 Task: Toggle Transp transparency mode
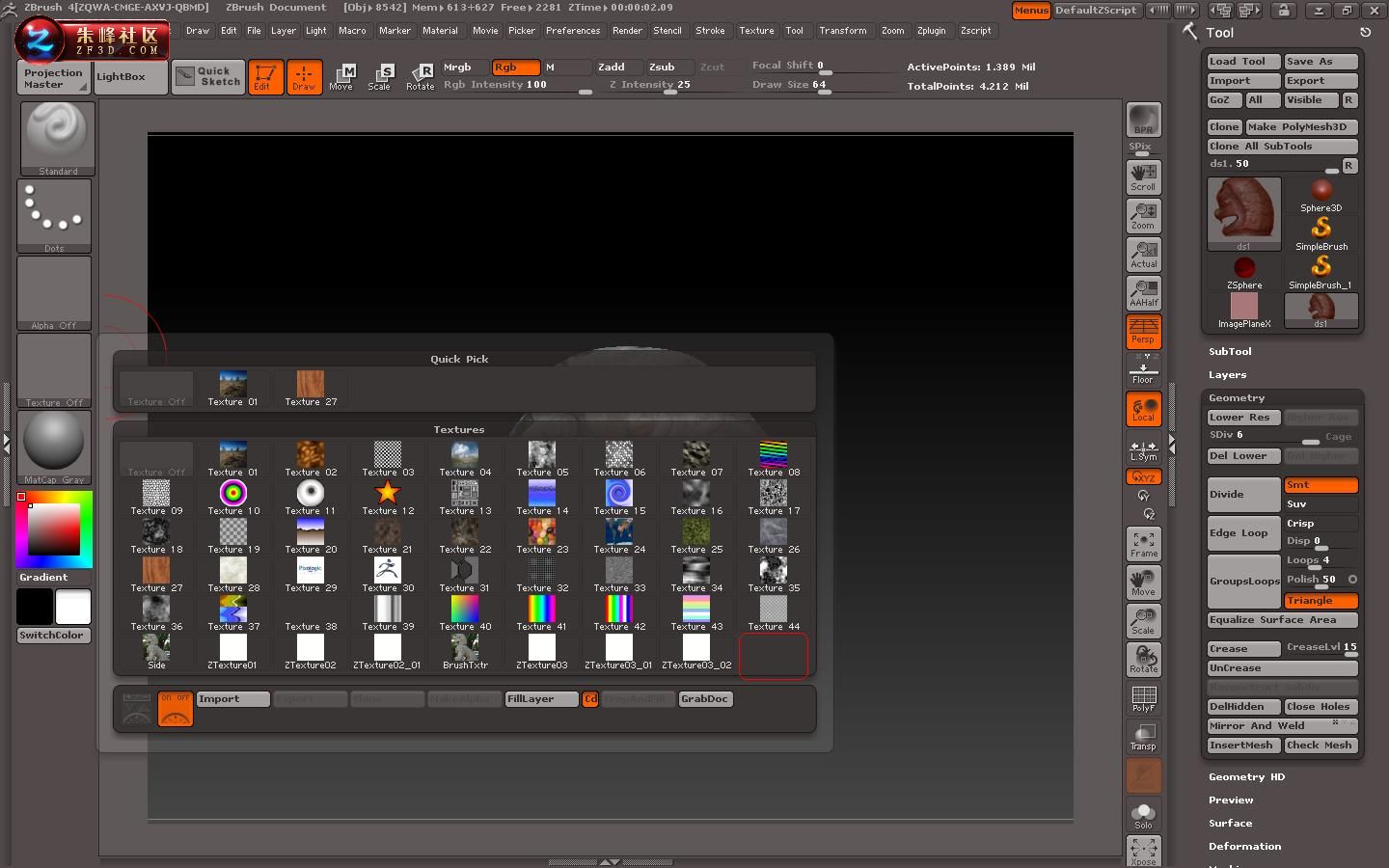click(1143, 738)
